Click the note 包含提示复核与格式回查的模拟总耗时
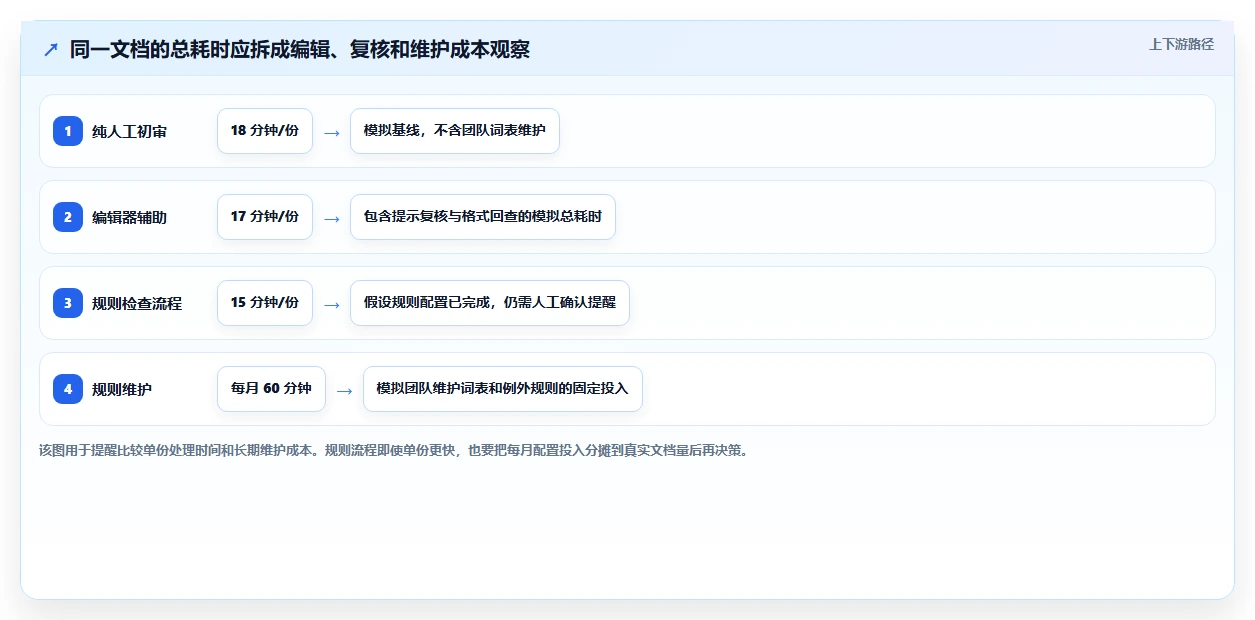Image resolution: width=1255 pixels, height=620 pixels. (483, 217)
